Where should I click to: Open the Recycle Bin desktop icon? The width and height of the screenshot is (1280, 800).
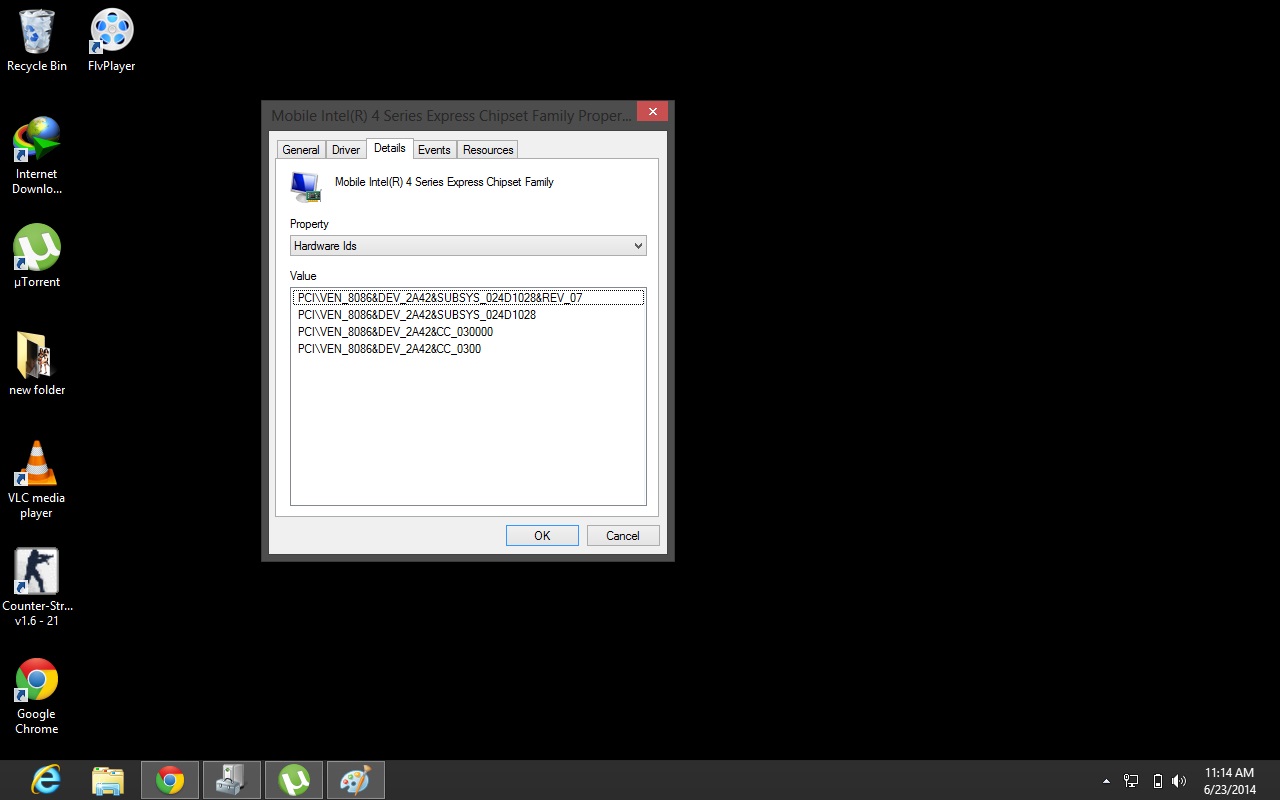click(37, 41)
